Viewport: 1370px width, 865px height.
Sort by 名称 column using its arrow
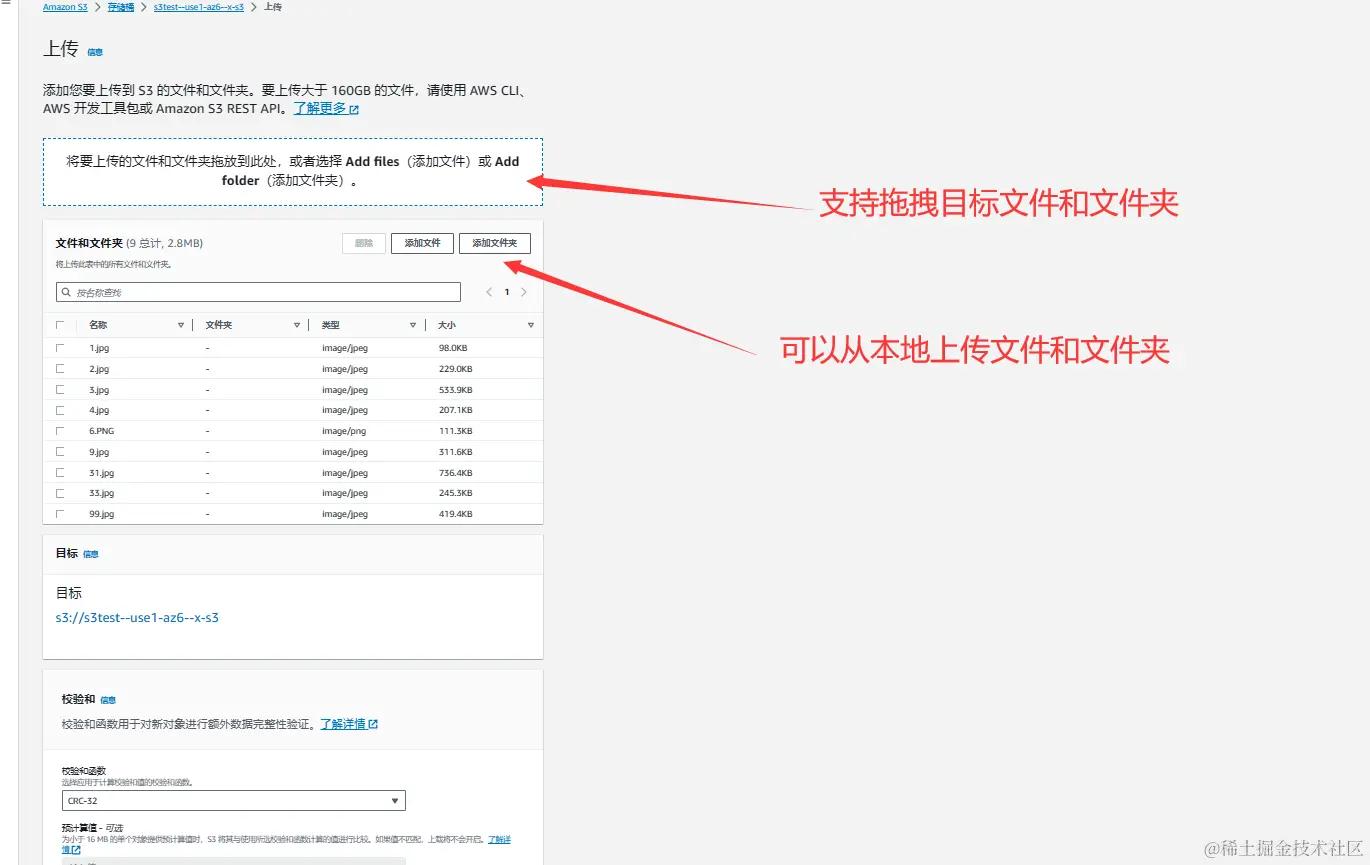click(x=181, y=325)
